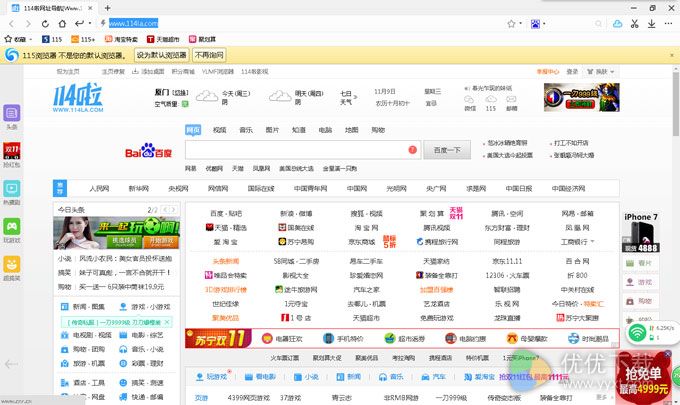Open the 七日天气 seven-day forecast
This screenshot has width=680, height=405.
coord(348,98)
